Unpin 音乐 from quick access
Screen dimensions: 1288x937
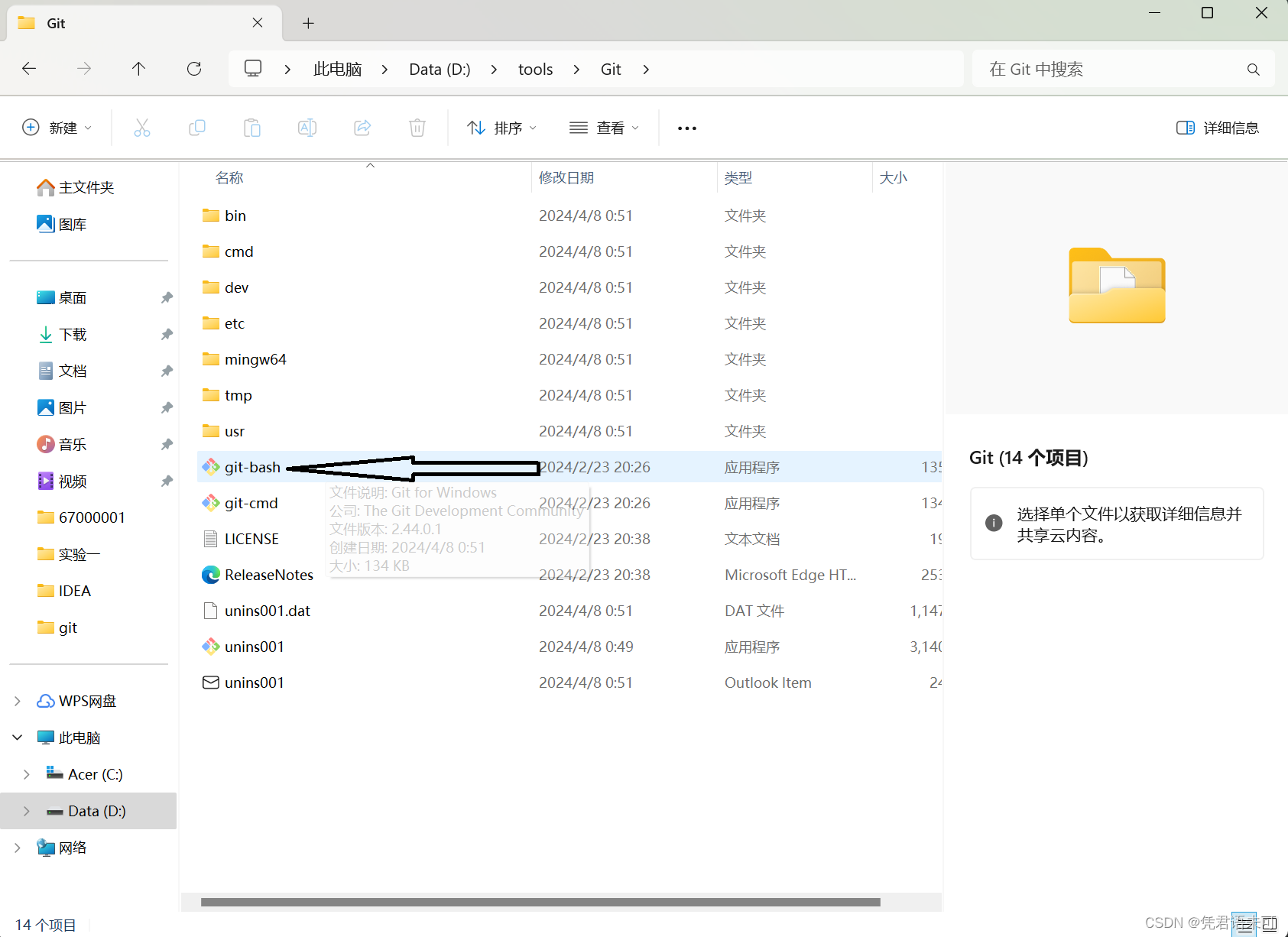[167, 444]
